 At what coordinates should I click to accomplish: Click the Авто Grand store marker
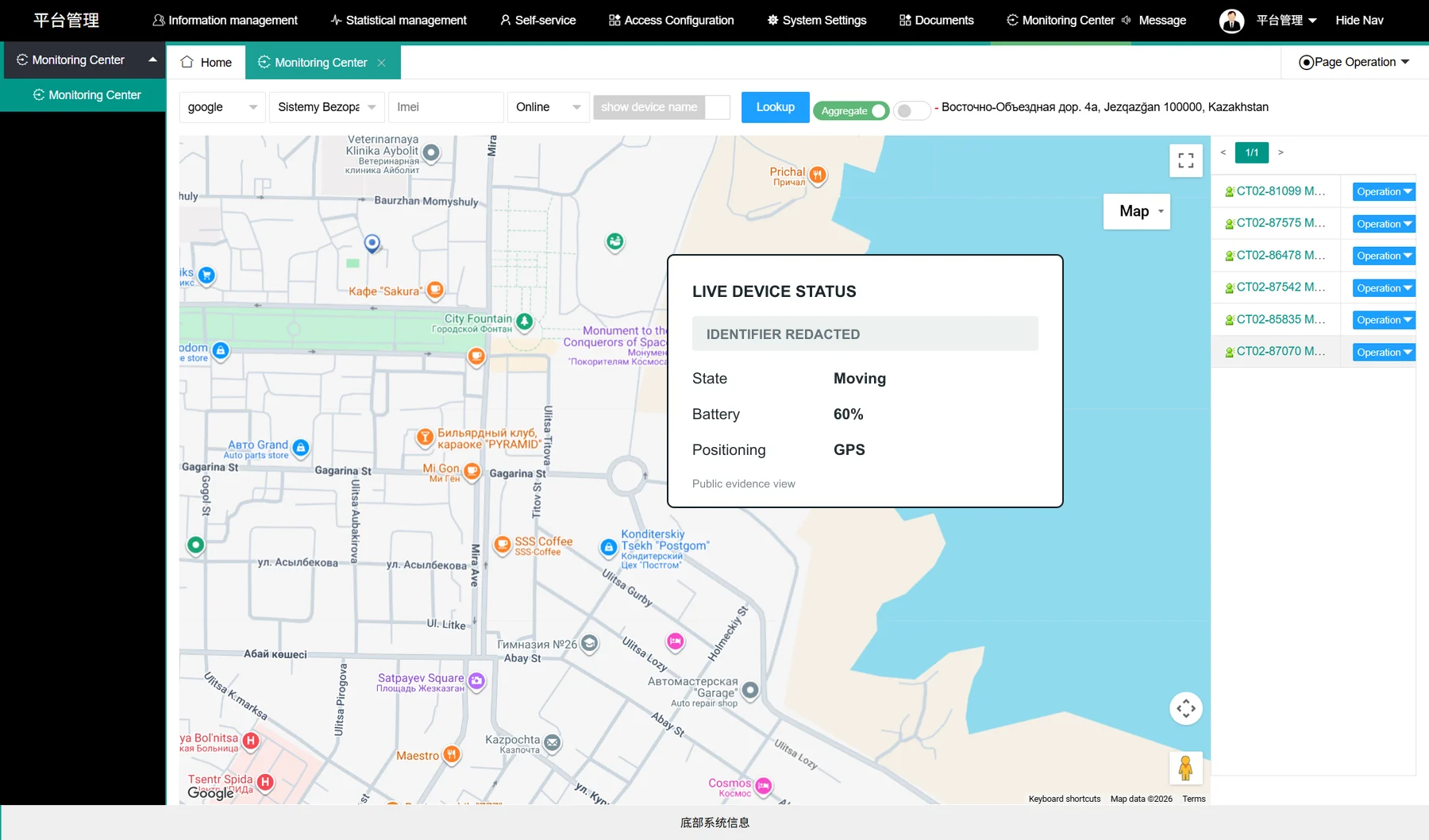300,448
